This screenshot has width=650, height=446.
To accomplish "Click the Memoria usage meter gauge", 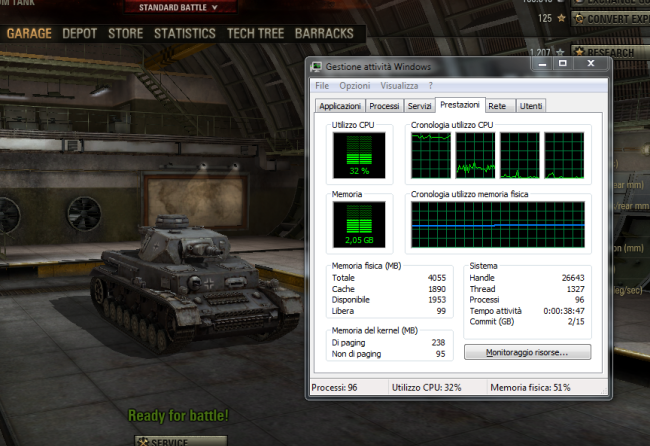I will pos(357,222).
